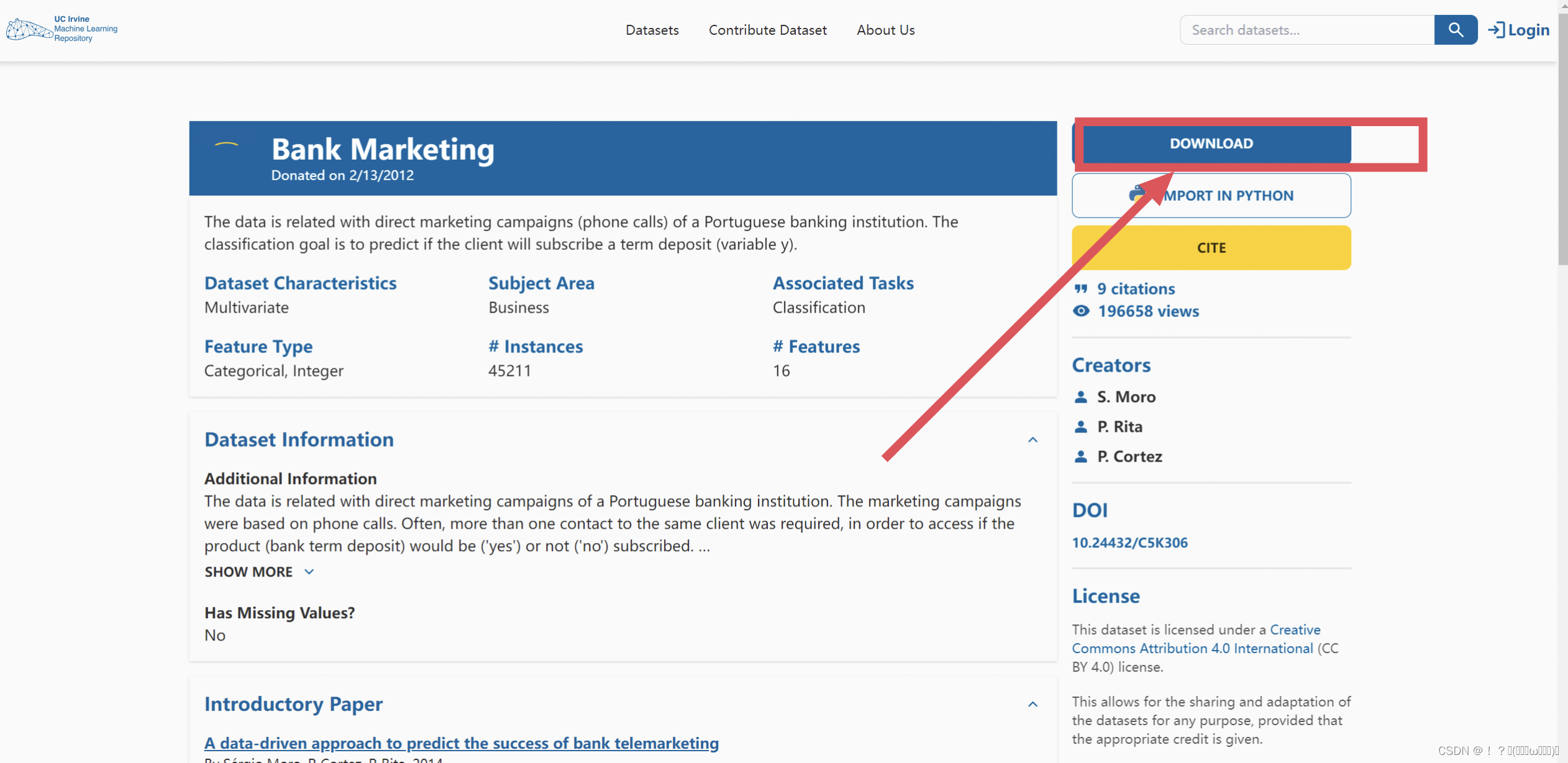Click the Subject Area value Business
The height and width of the screenshot is (763, 1568).
point(519,308)
